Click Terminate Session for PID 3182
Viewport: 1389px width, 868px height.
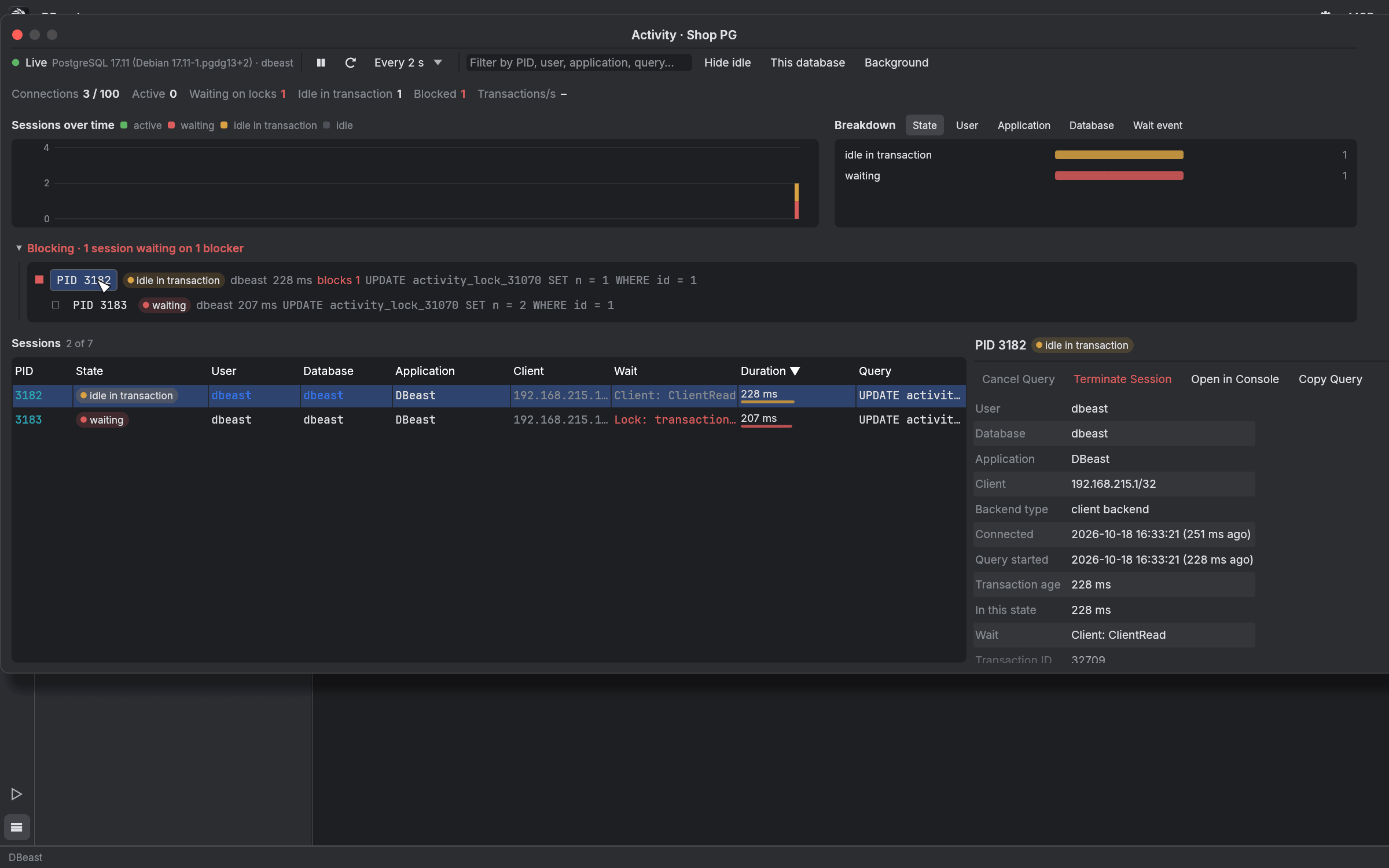point(1122,379)
